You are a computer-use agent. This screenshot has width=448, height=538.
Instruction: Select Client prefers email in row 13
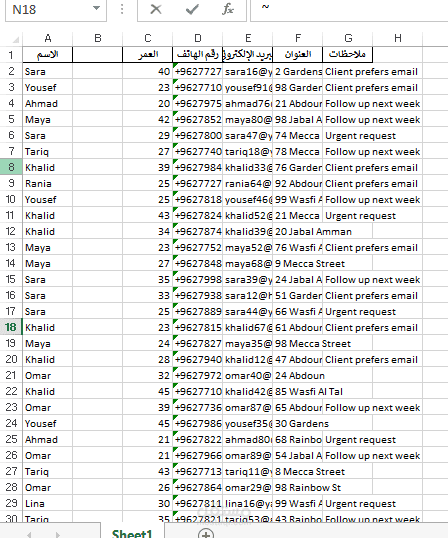coord(348,247)
